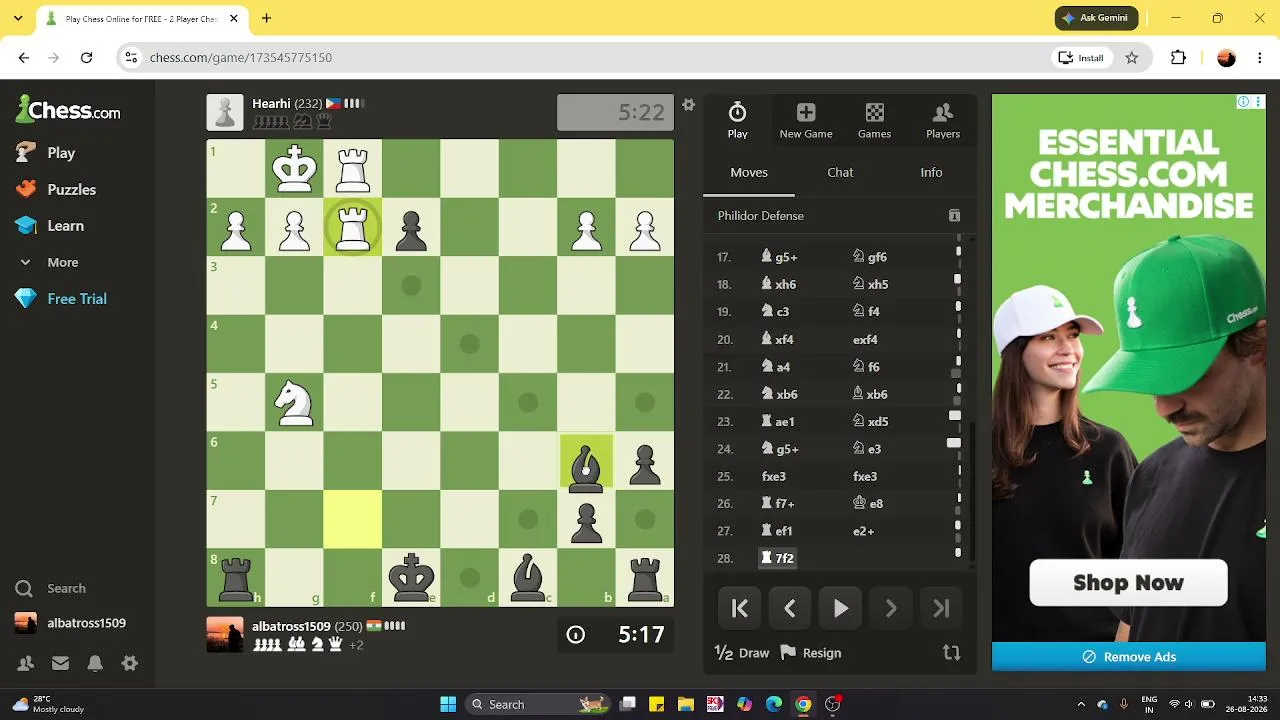Play through the moves automatically

point(841,608)
